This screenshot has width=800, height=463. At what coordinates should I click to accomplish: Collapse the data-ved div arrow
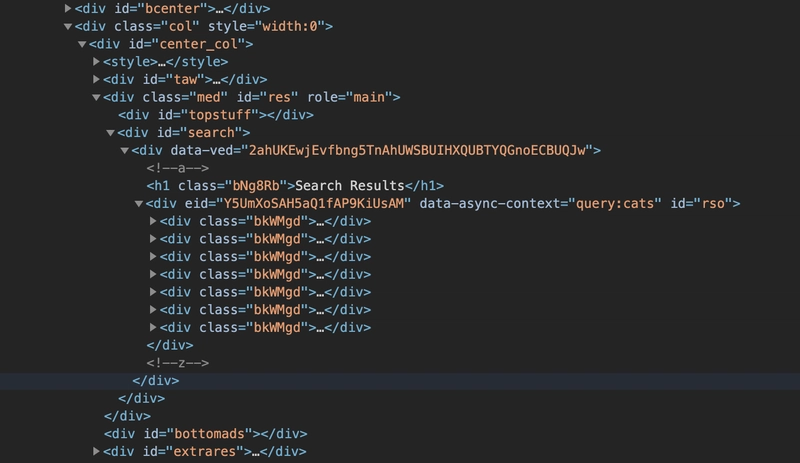tap(124, 150)
